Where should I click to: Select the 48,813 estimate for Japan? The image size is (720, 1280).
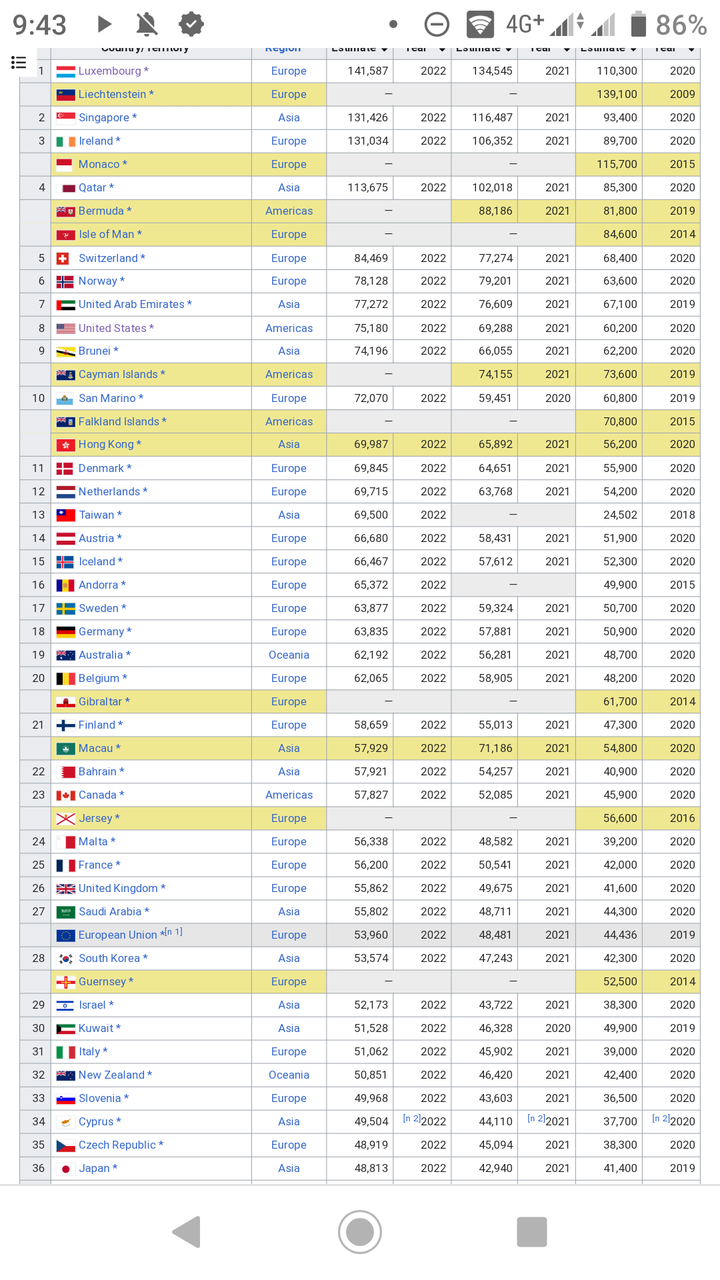(x=371, y=1168)
